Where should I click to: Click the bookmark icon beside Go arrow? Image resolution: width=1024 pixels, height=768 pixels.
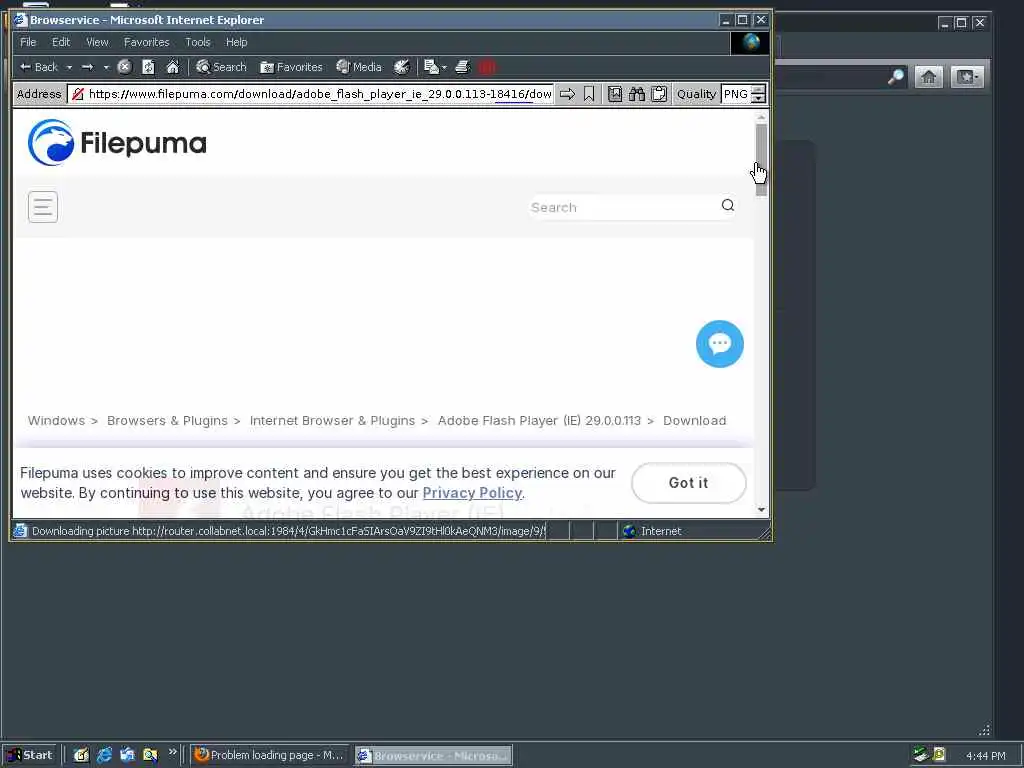(x=589, y=94)
